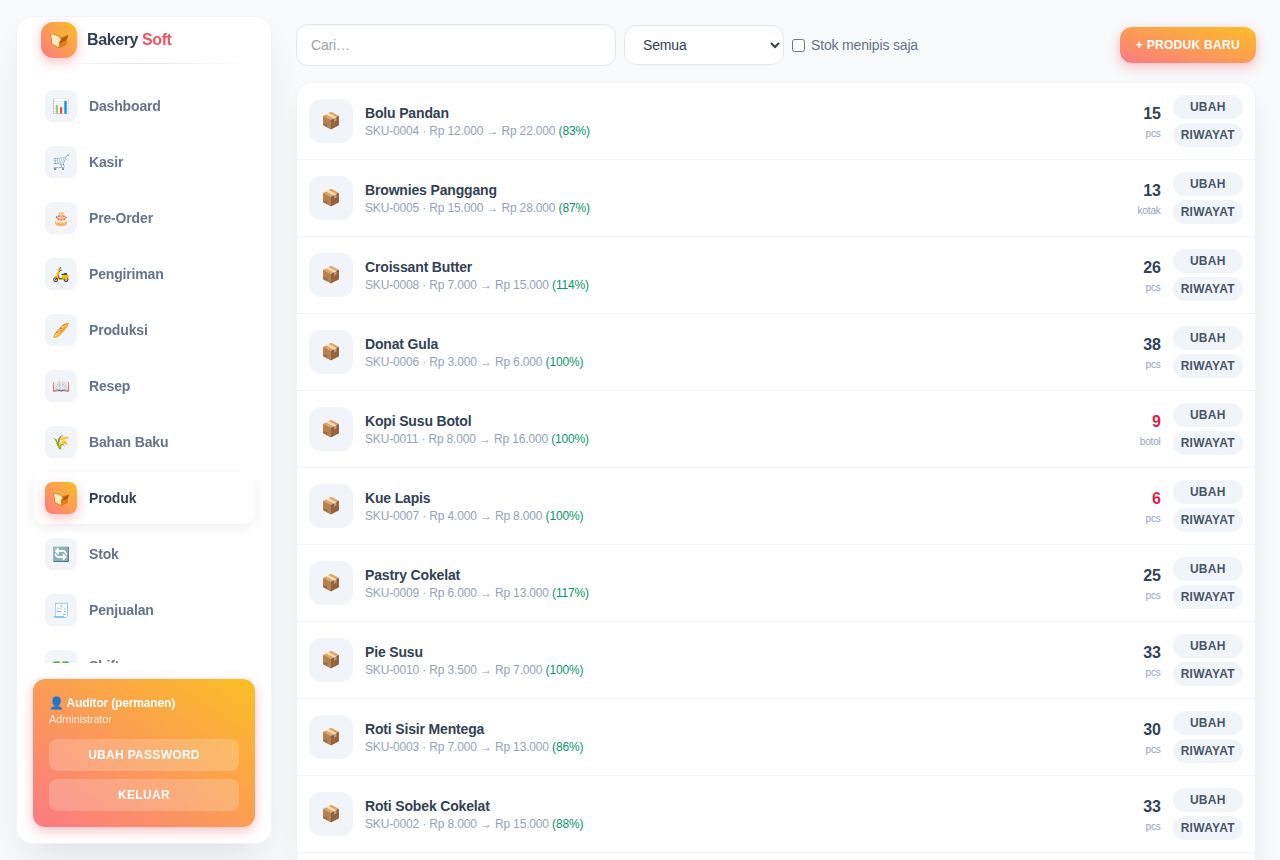The width and height of the screenshot is (1280, 860).
Task: Focus the Cari search field
Action: (456, 45)
